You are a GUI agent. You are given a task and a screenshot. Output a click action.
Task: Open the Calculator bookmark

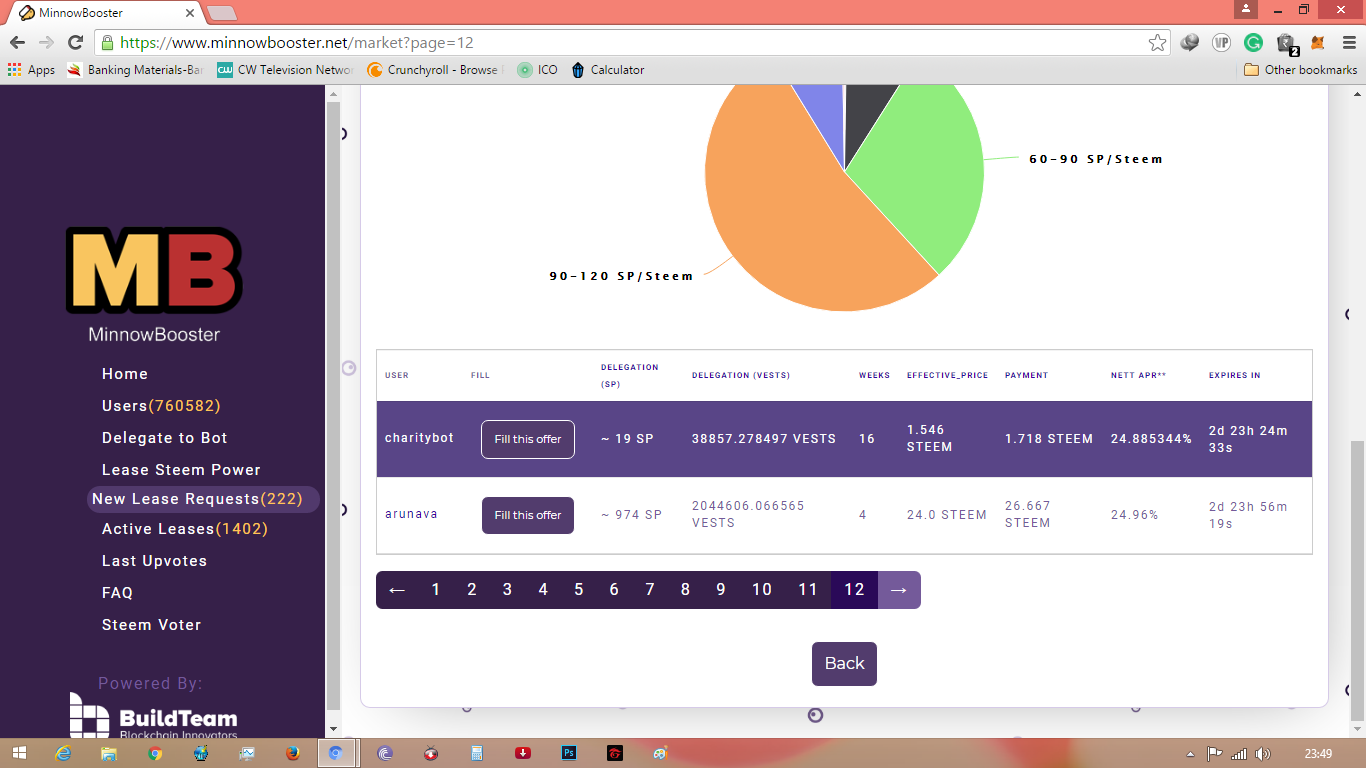(x=608, y=70)
